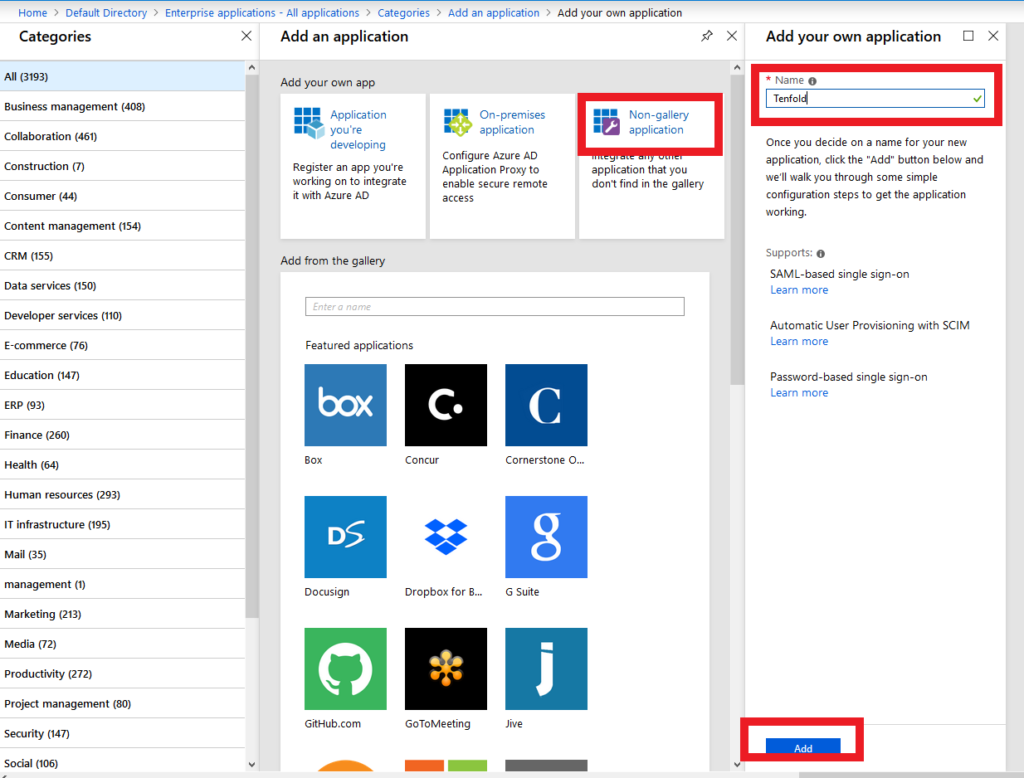
Task: Go to Home in the breadcrumb
Action: pos(33,12)
